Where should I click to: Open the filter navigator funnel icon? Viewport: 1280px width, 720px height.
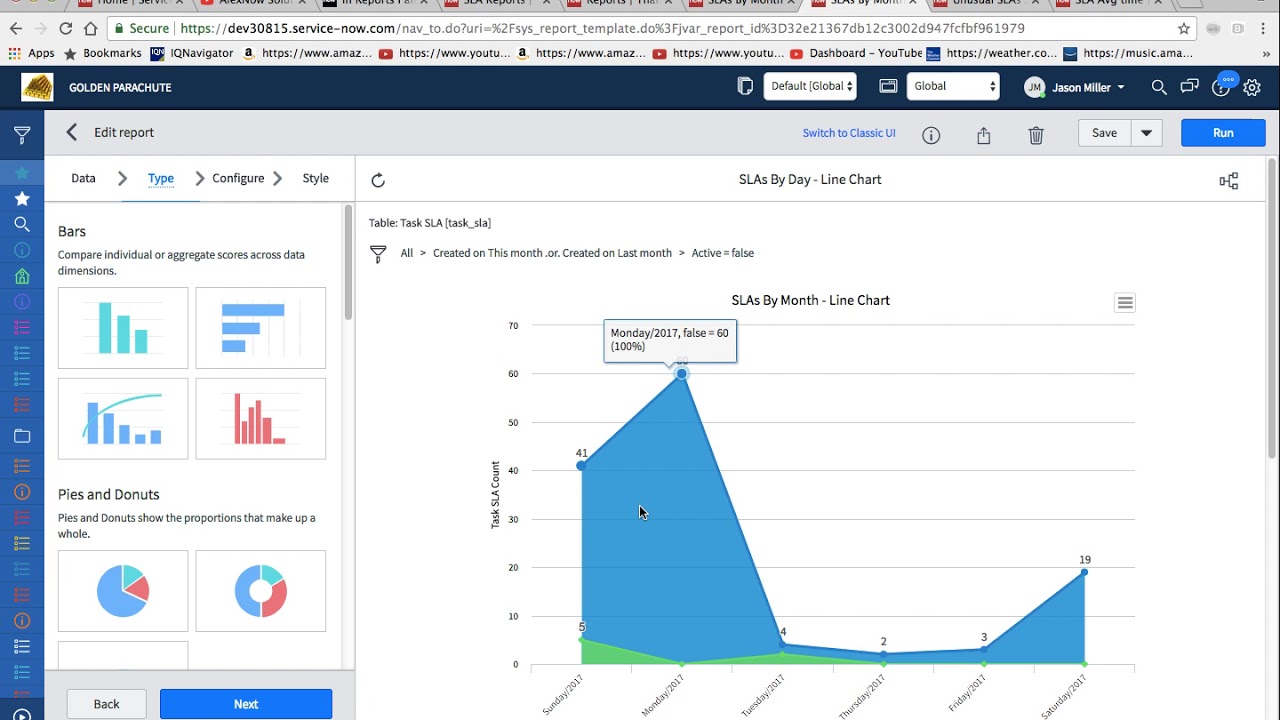pyautogui.click(x=22, y=135)
